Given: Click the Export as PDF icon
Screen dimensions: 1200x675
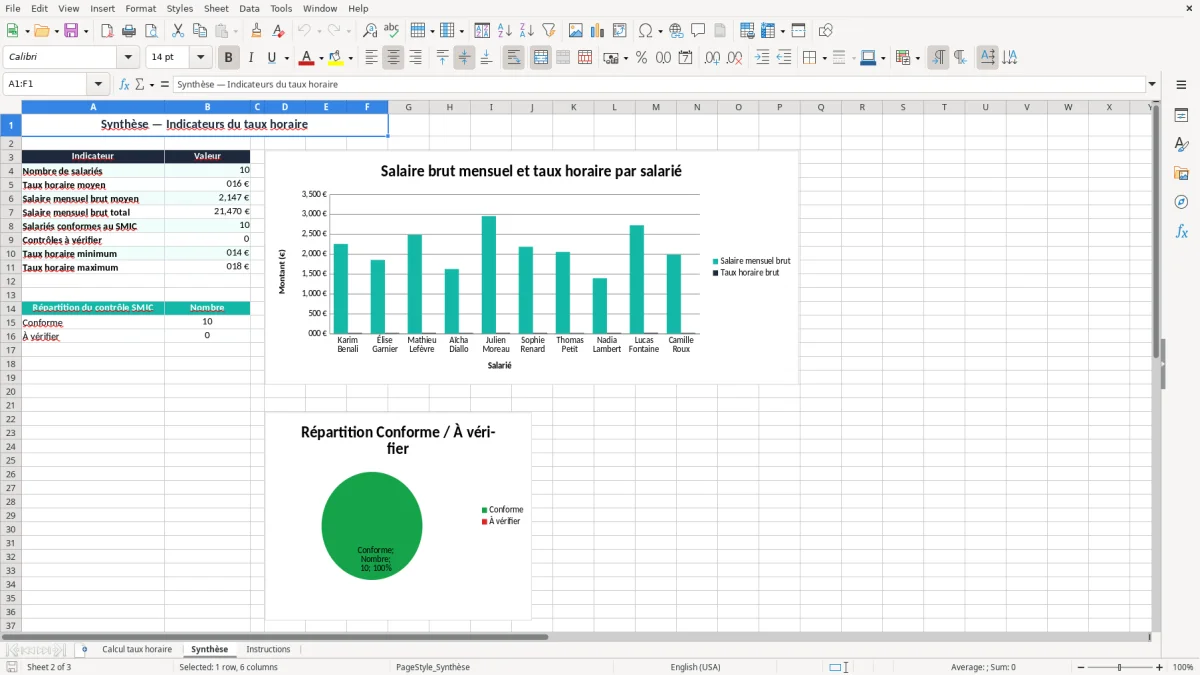Looking at the screenshot, I should tap(107, 31).
